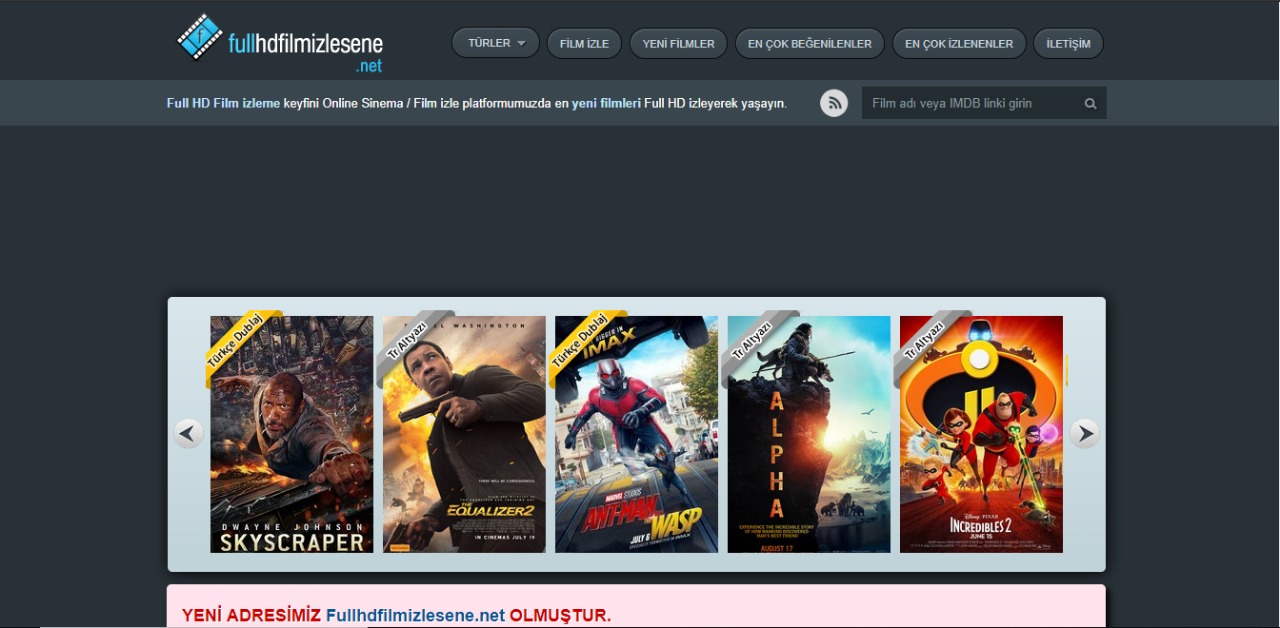This screenshot has height=628, width=1280.
Task: Click the Türkçe Dublaj ribbon on Ant-Man
Action: click(x=583, y=344)
